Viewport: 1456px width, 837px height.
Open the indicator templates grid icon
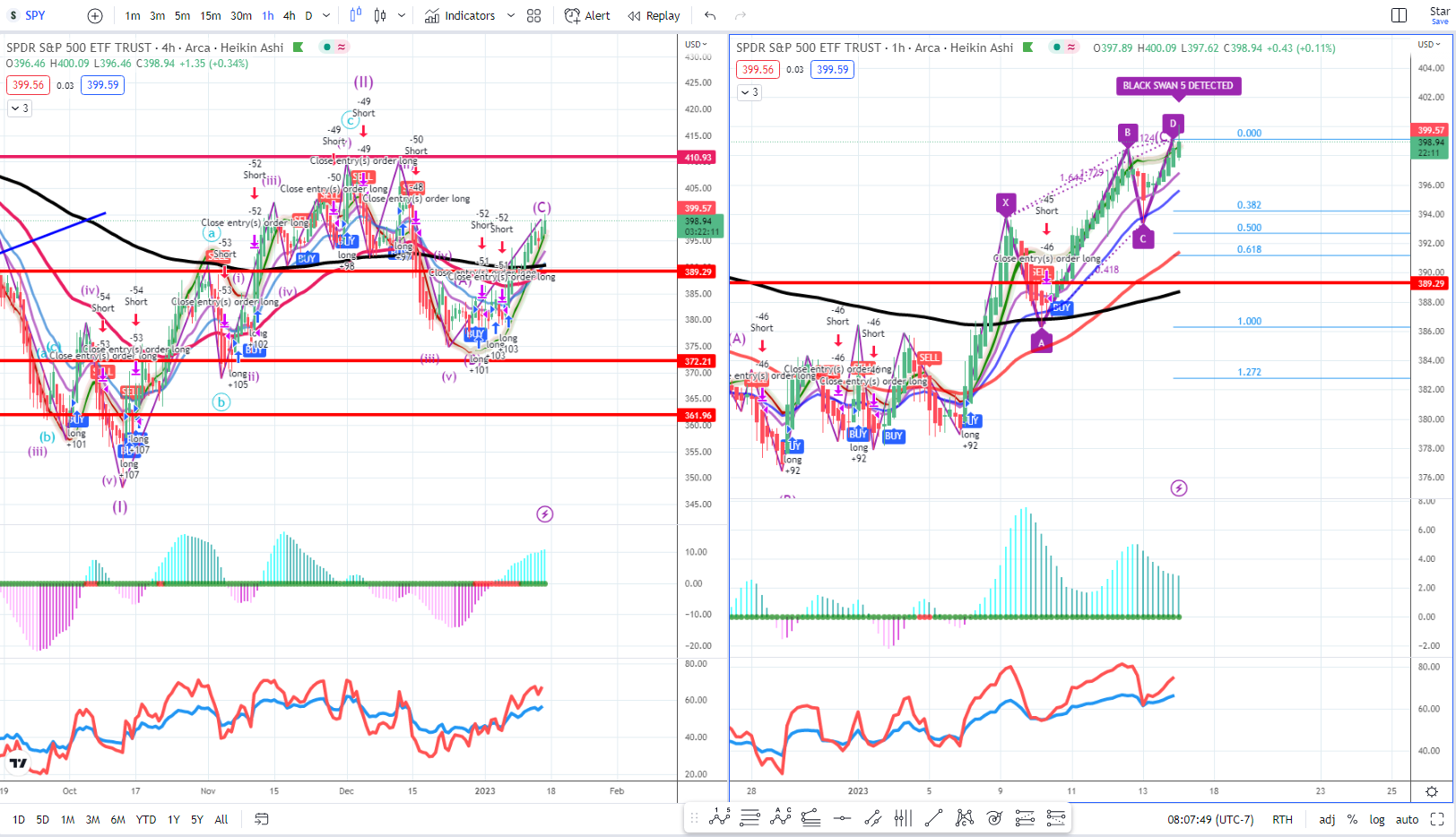(x=534, y=15)
